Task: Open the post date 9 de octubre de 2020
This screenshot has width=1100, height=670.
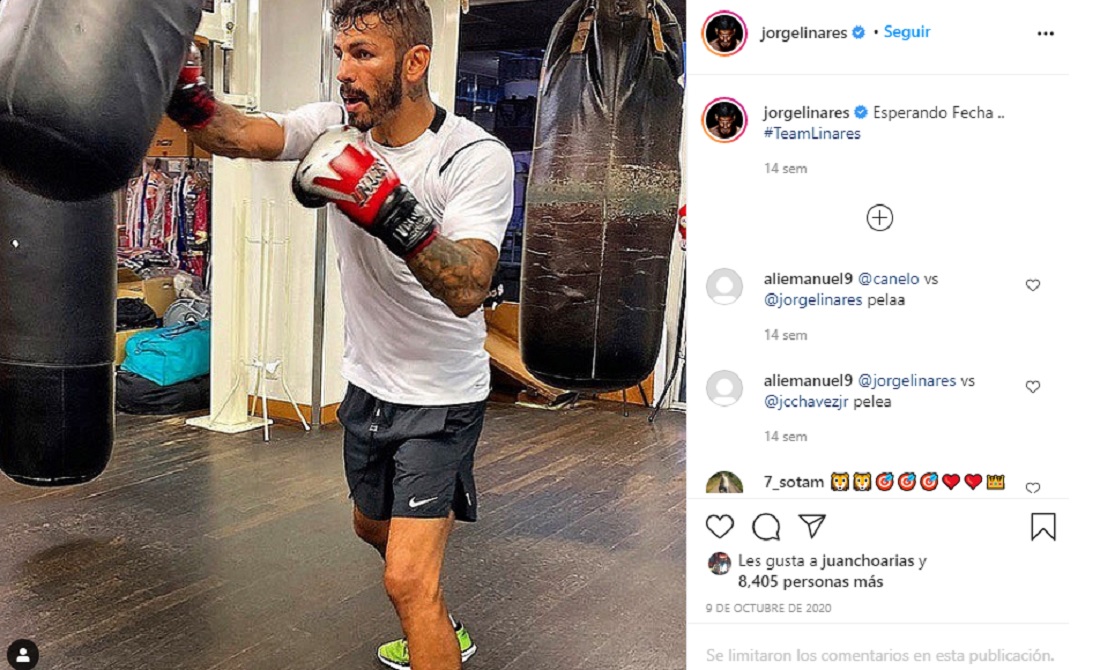Action: pos(768,608)
